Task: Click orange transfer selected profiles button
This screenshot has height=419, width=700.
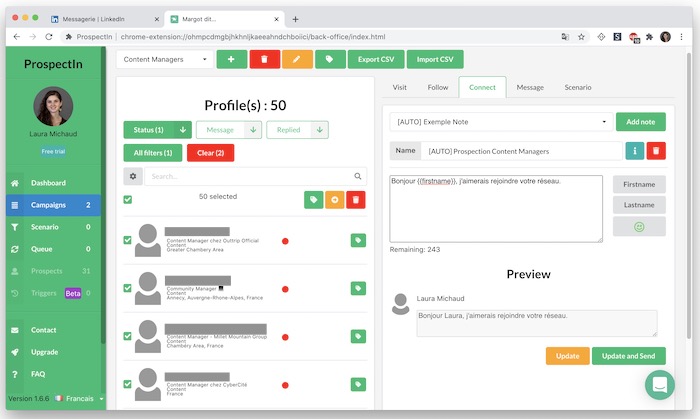Action: (335, 200)
